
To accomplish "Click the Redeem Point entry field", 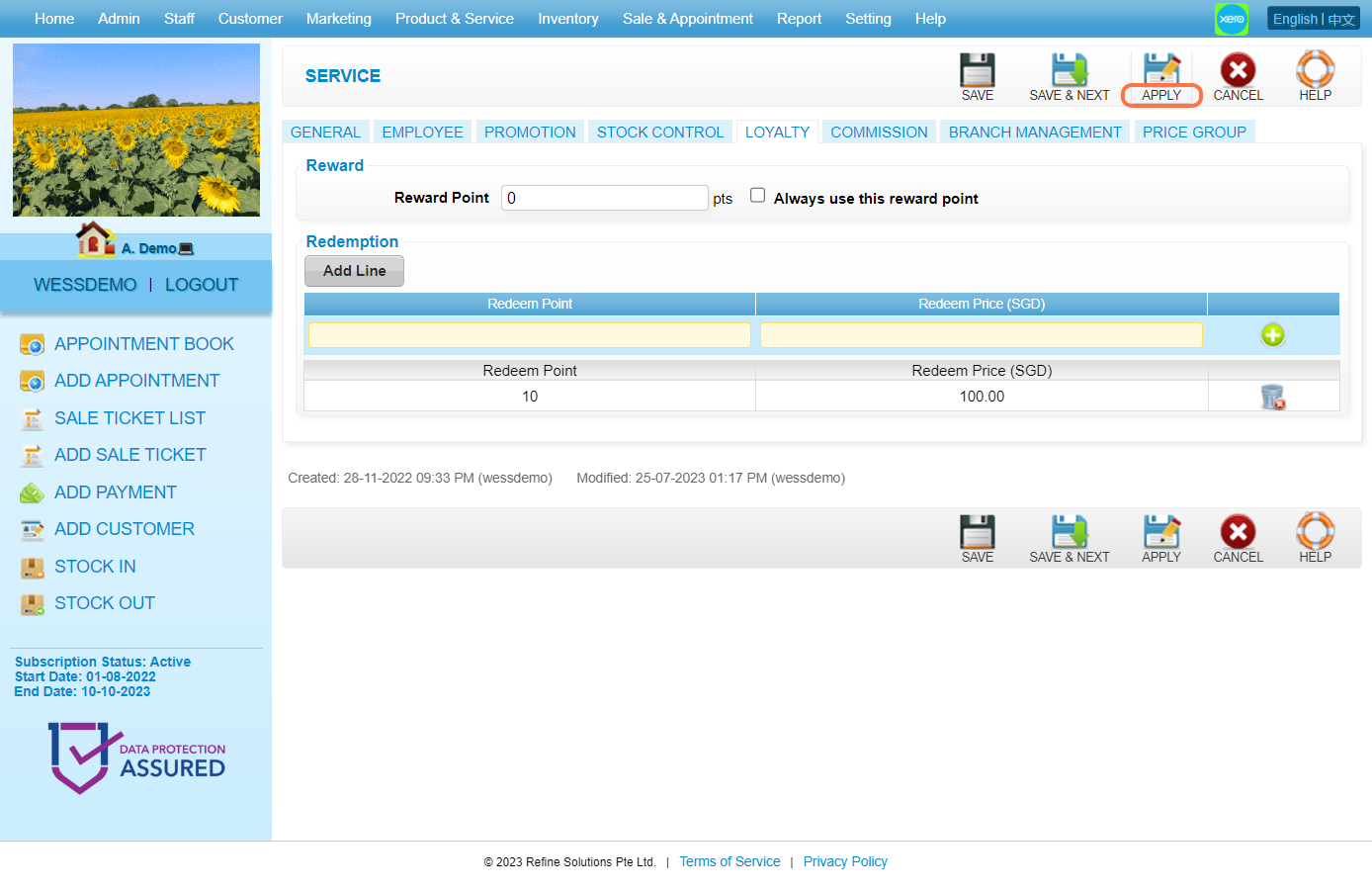I will tap(529, 335).
